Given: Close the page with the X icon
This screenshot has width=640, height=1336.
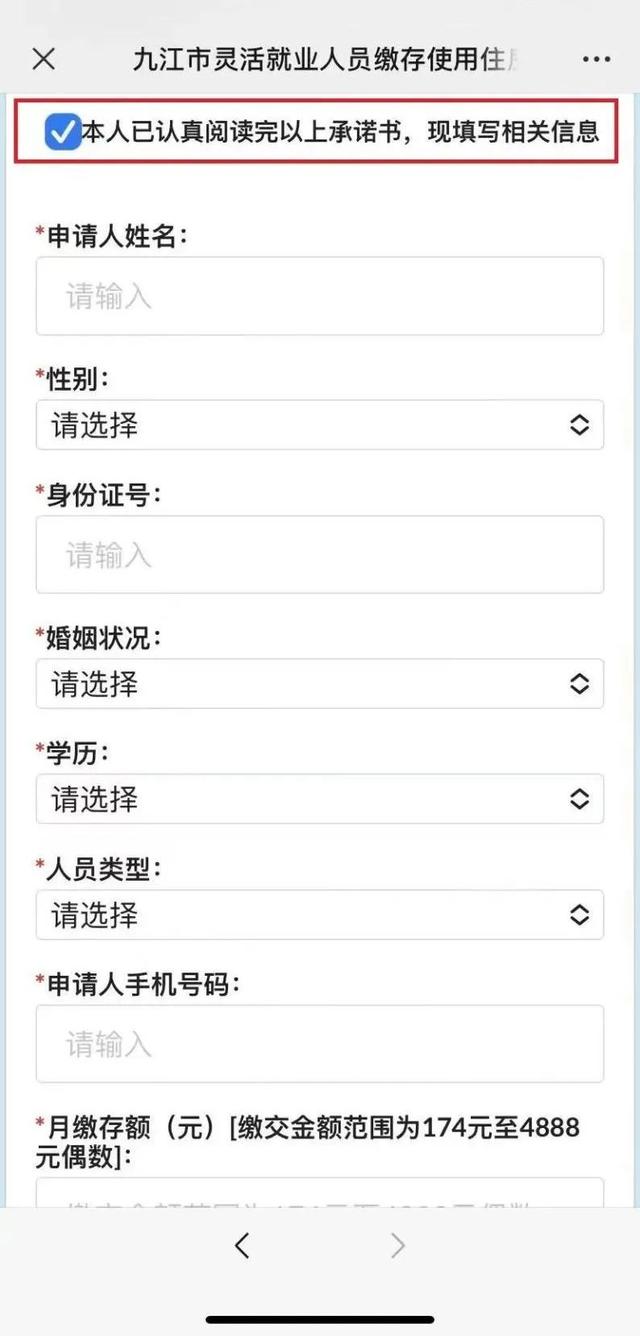Looking at the screenshot, I should coord(44,59).
